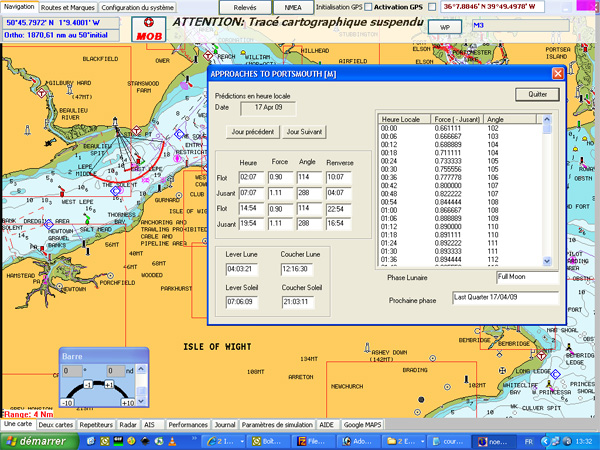Select the Une carte tab
Screen dimensions: 600x450
pyautogui.click(x=18, y=424)
